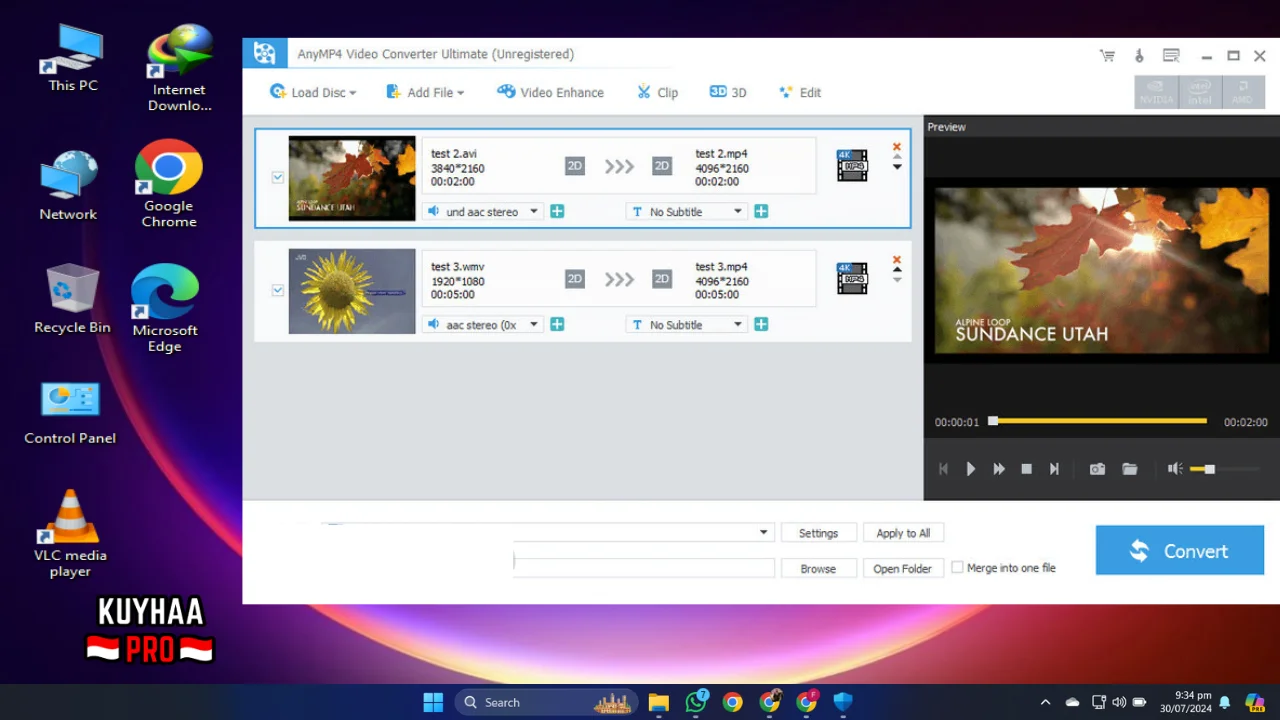
Task: Open the Clip tool
Action: point(658,92)
